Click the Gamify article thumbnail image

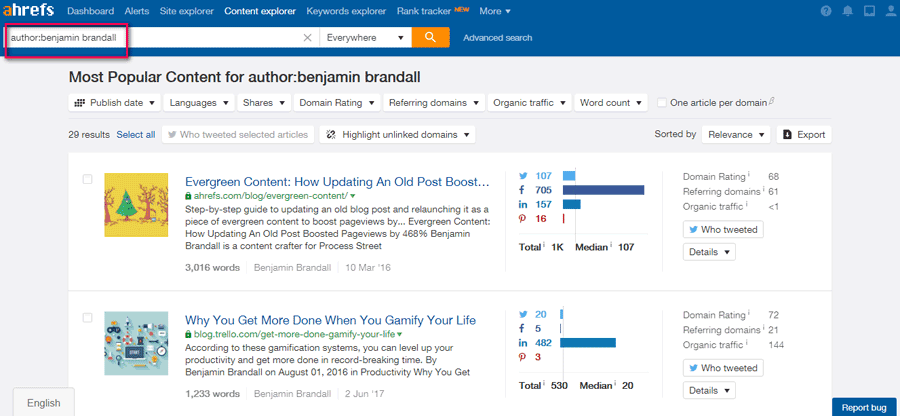[x=136, y=343]
